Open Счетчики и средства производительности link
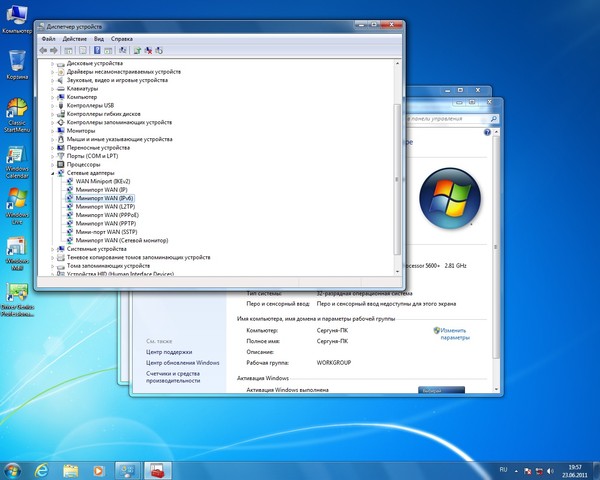 [173, 377]
